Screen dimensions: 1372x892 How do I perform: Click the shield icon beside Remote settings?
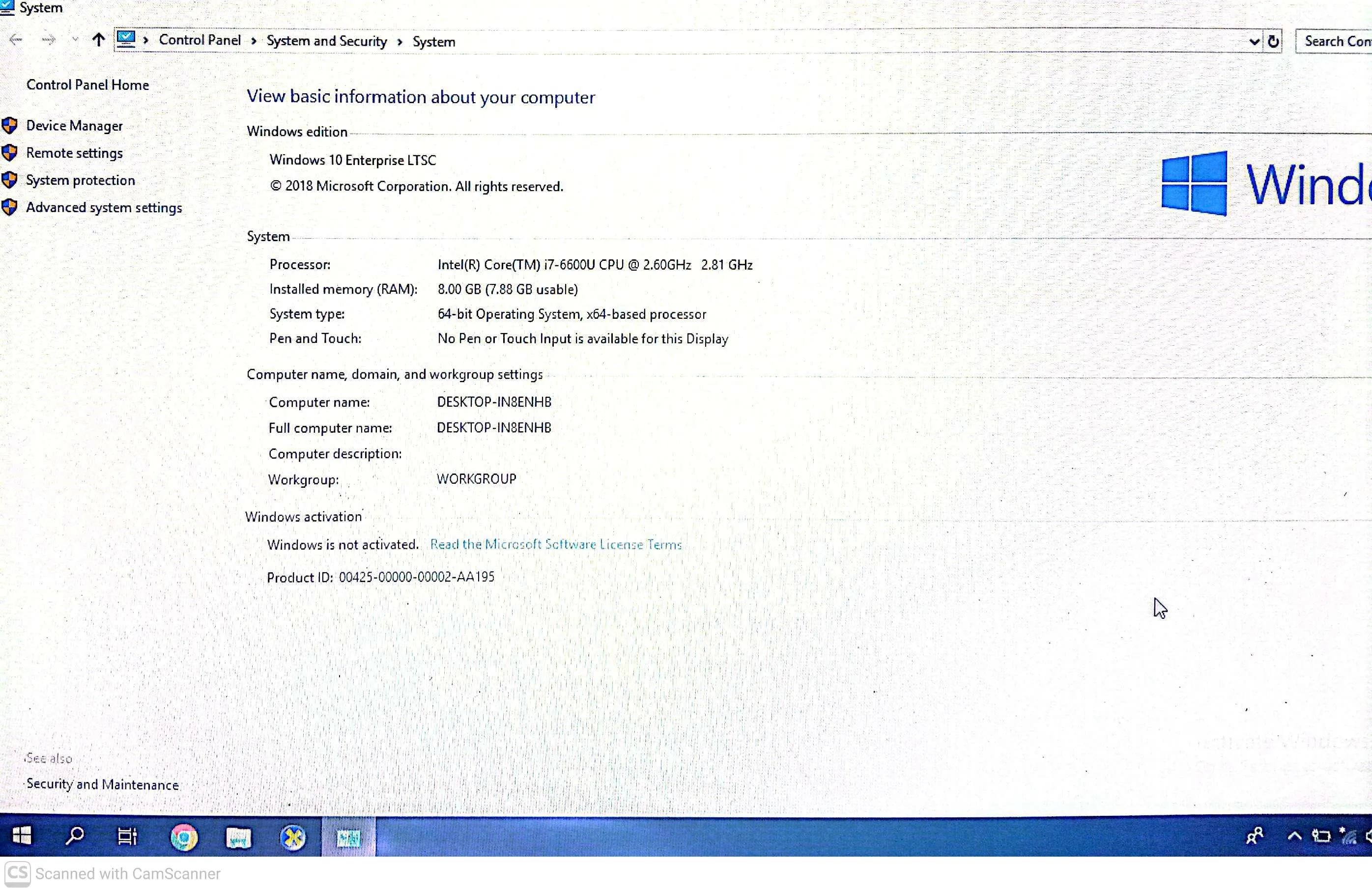click(x=10, y=153)
